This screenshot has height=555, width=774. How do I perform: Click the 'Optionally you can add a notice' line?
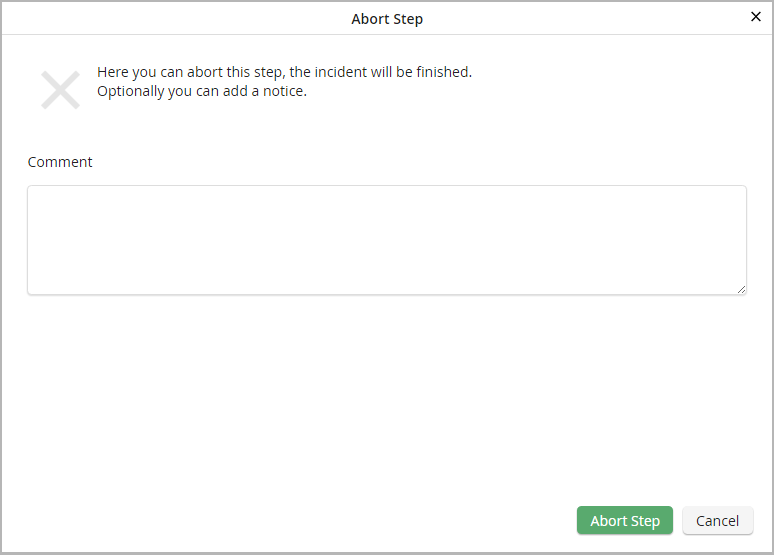point(201,92)
